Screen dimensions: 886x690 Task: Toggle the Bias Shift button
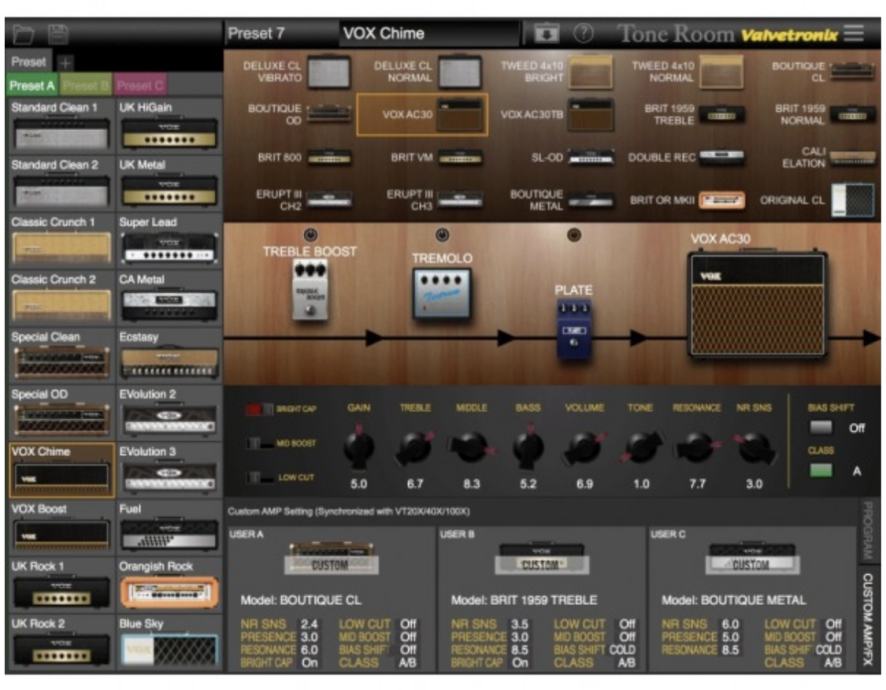point(821,428)
